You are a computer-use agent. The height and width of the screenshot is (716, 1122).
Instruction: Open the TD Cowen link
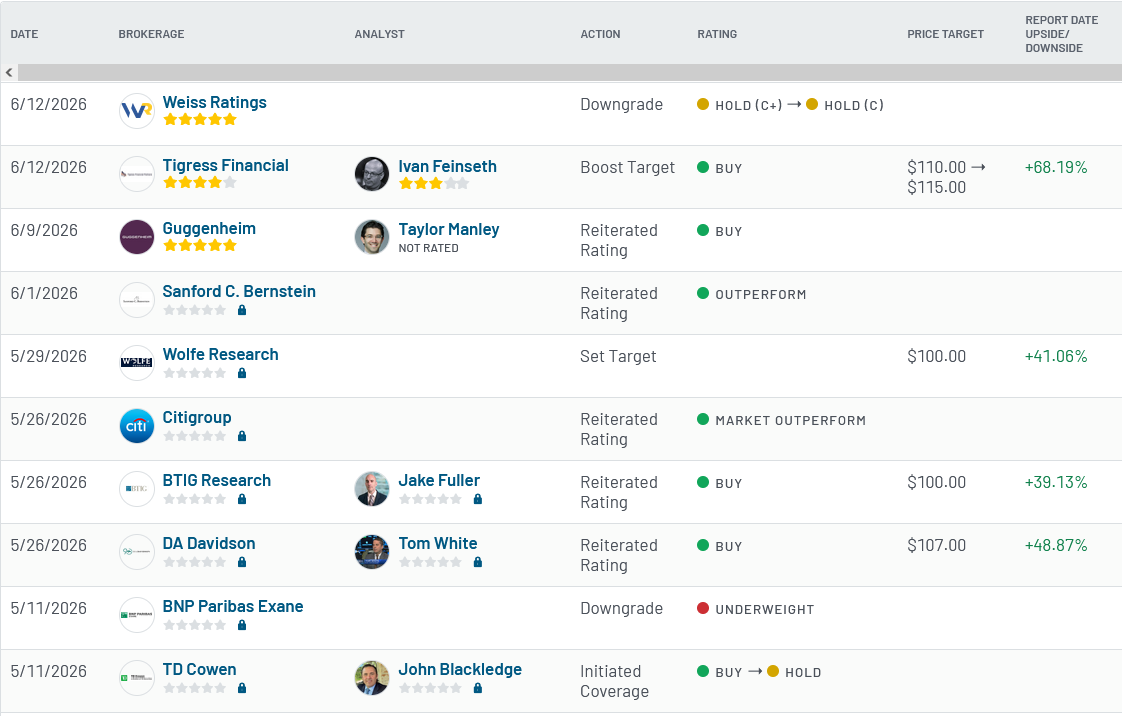[199, 669]
